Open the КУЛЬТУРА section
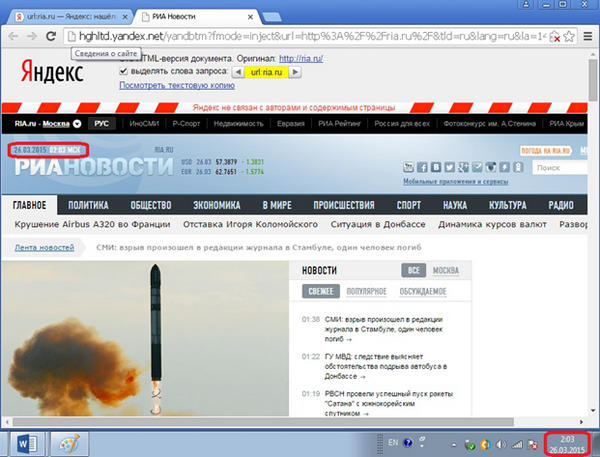The height and width of the screenshot is (457, 600). click(507, 206)
